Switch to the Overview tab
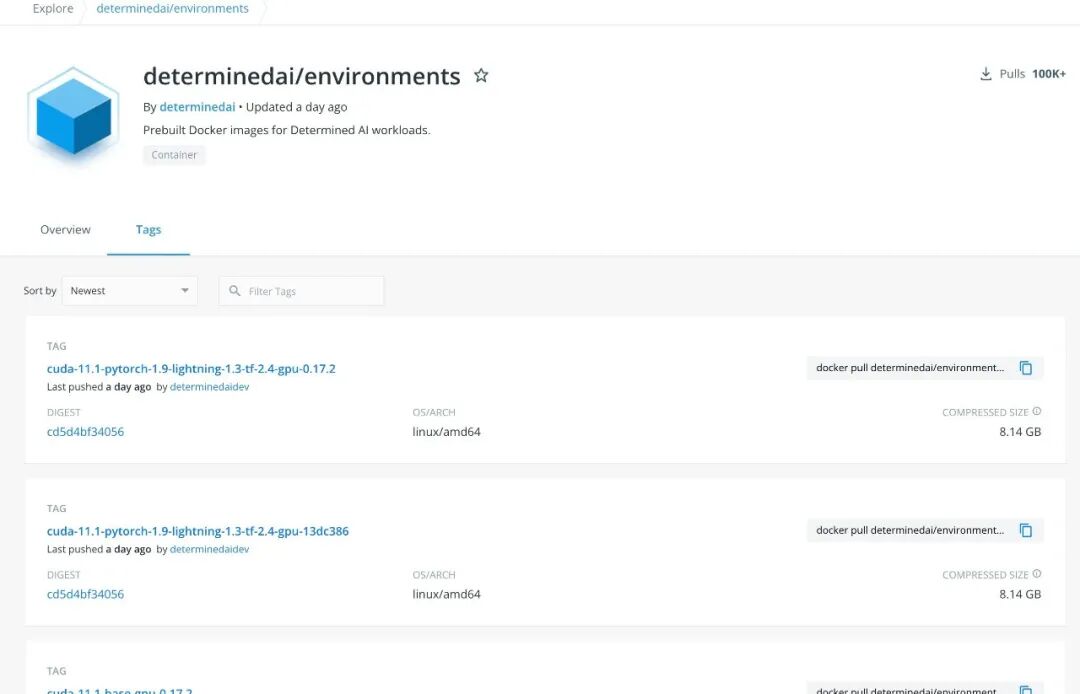 coord(65,229)
